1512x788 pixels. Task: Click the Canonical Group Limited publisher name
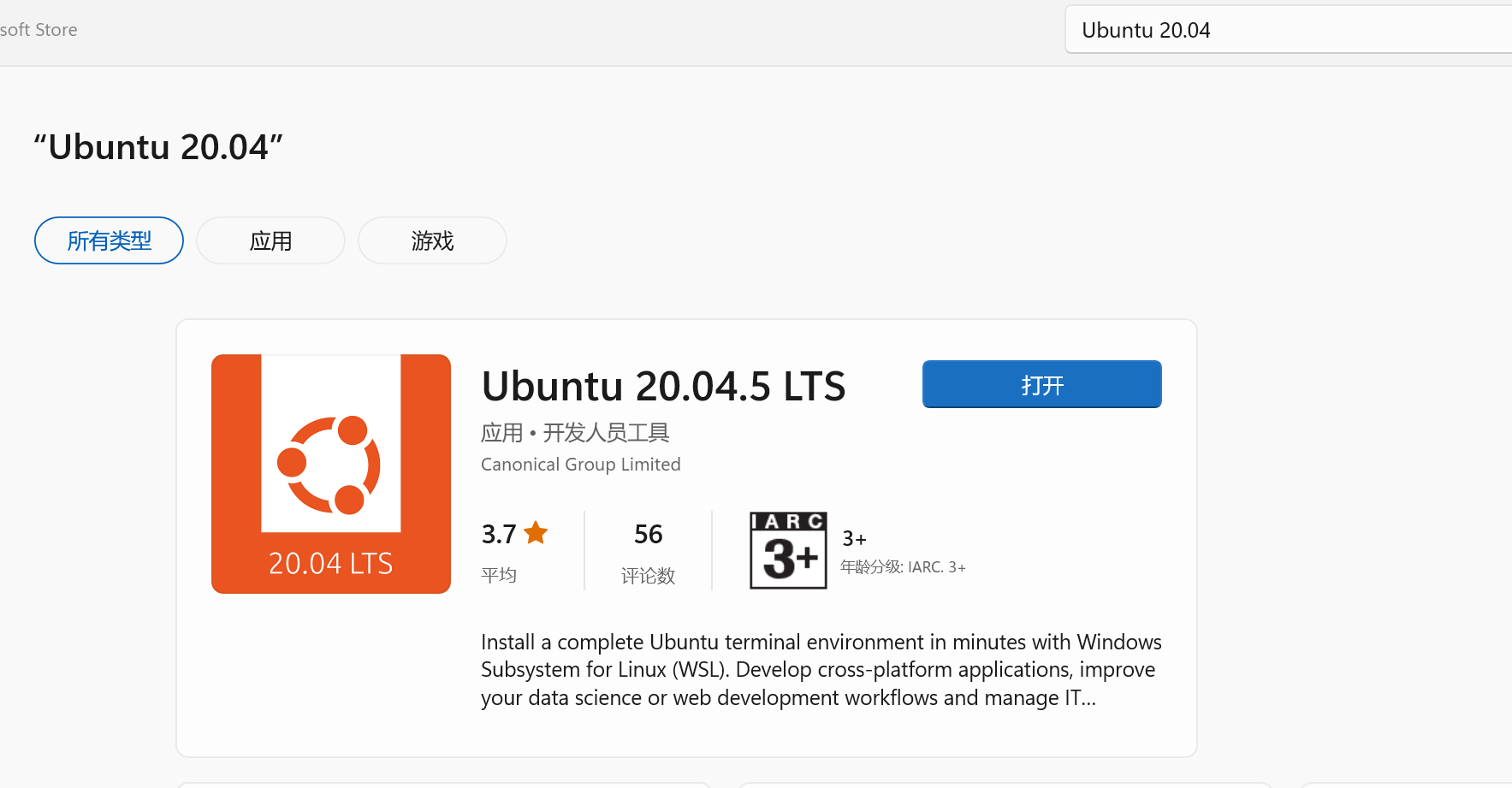[x=581, y=465]
